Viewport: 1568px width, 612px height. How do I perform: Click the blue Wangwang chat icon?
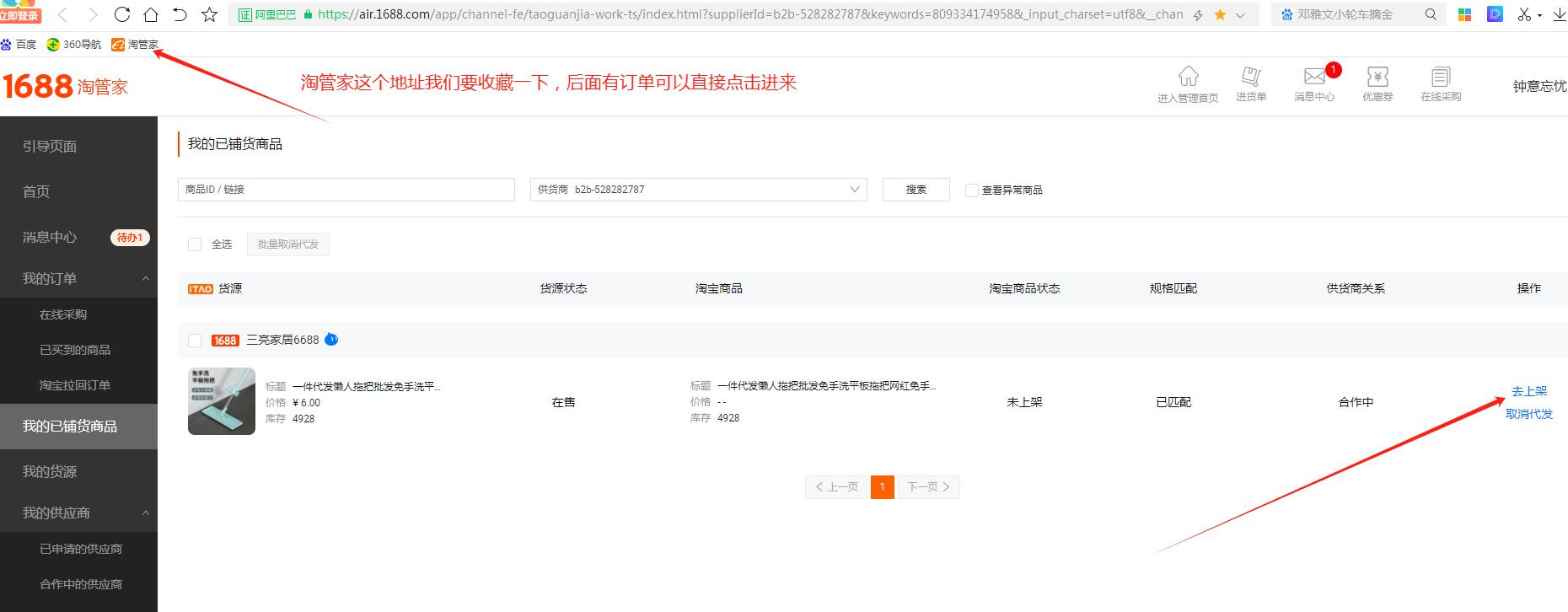(x=331, y=339)
